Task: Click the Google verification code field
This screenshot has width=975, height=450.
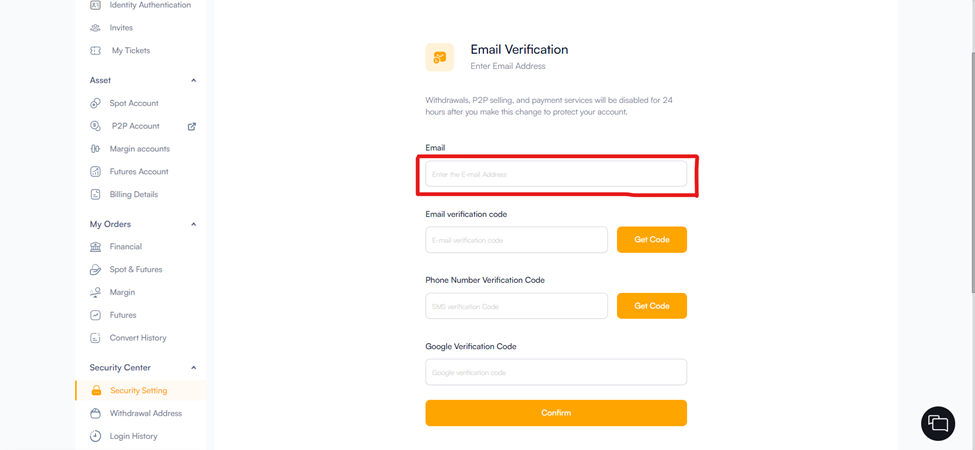Action: (556, 372)
